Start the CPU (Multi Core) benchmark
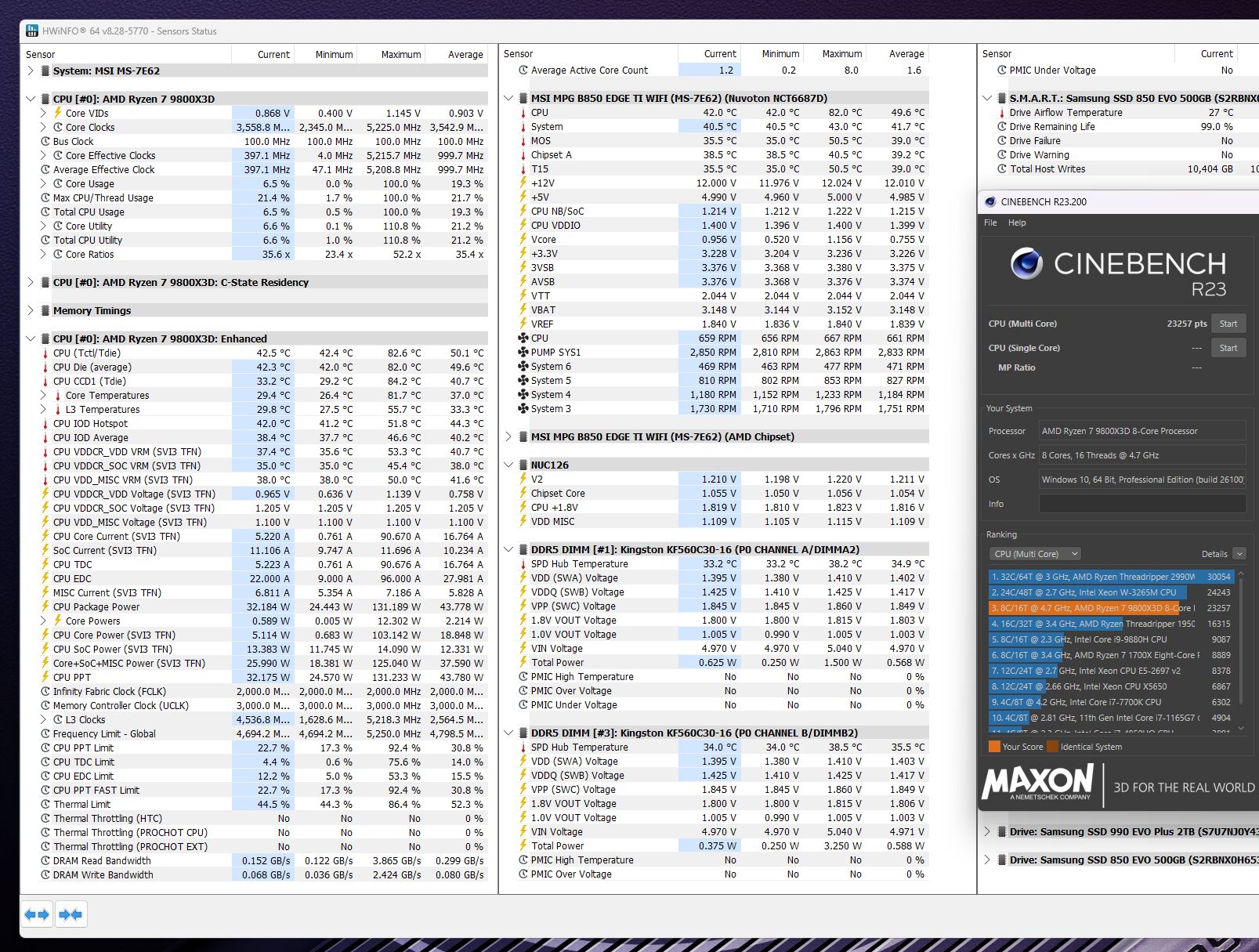 coord(1228,324)
